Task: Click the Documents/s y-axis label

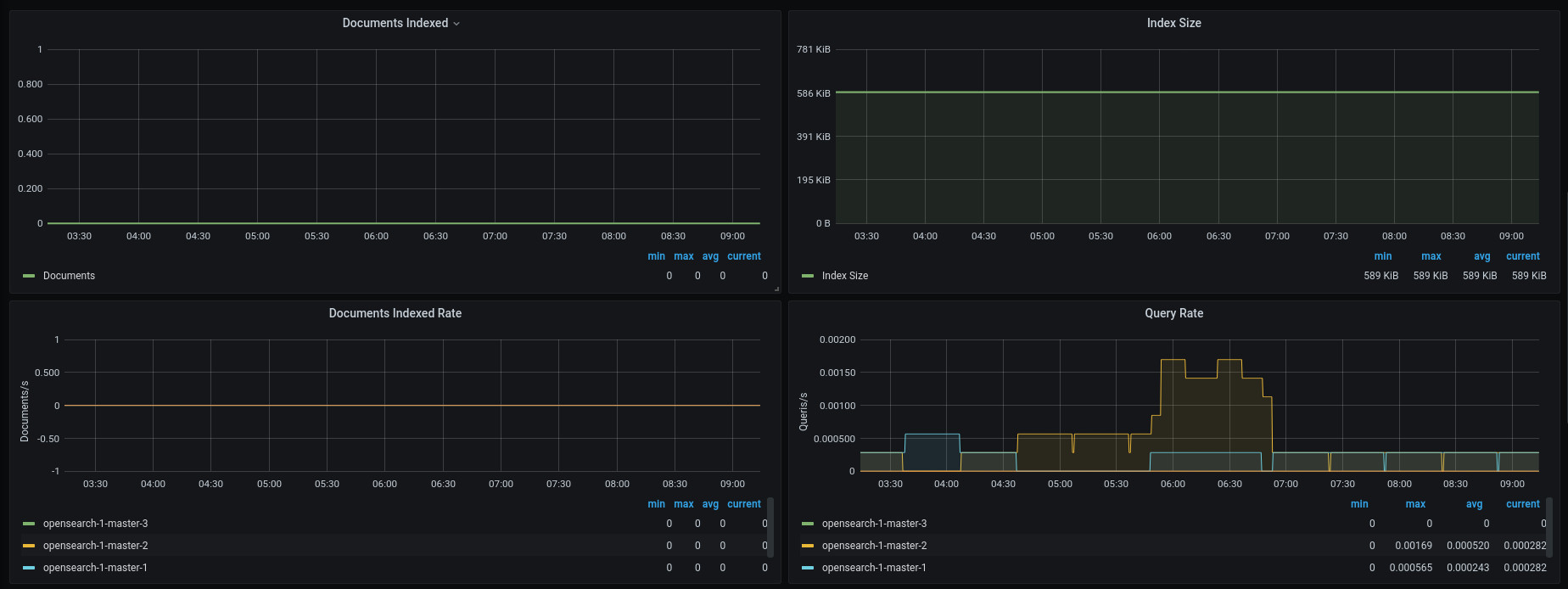Action: [x=25, y=412]
